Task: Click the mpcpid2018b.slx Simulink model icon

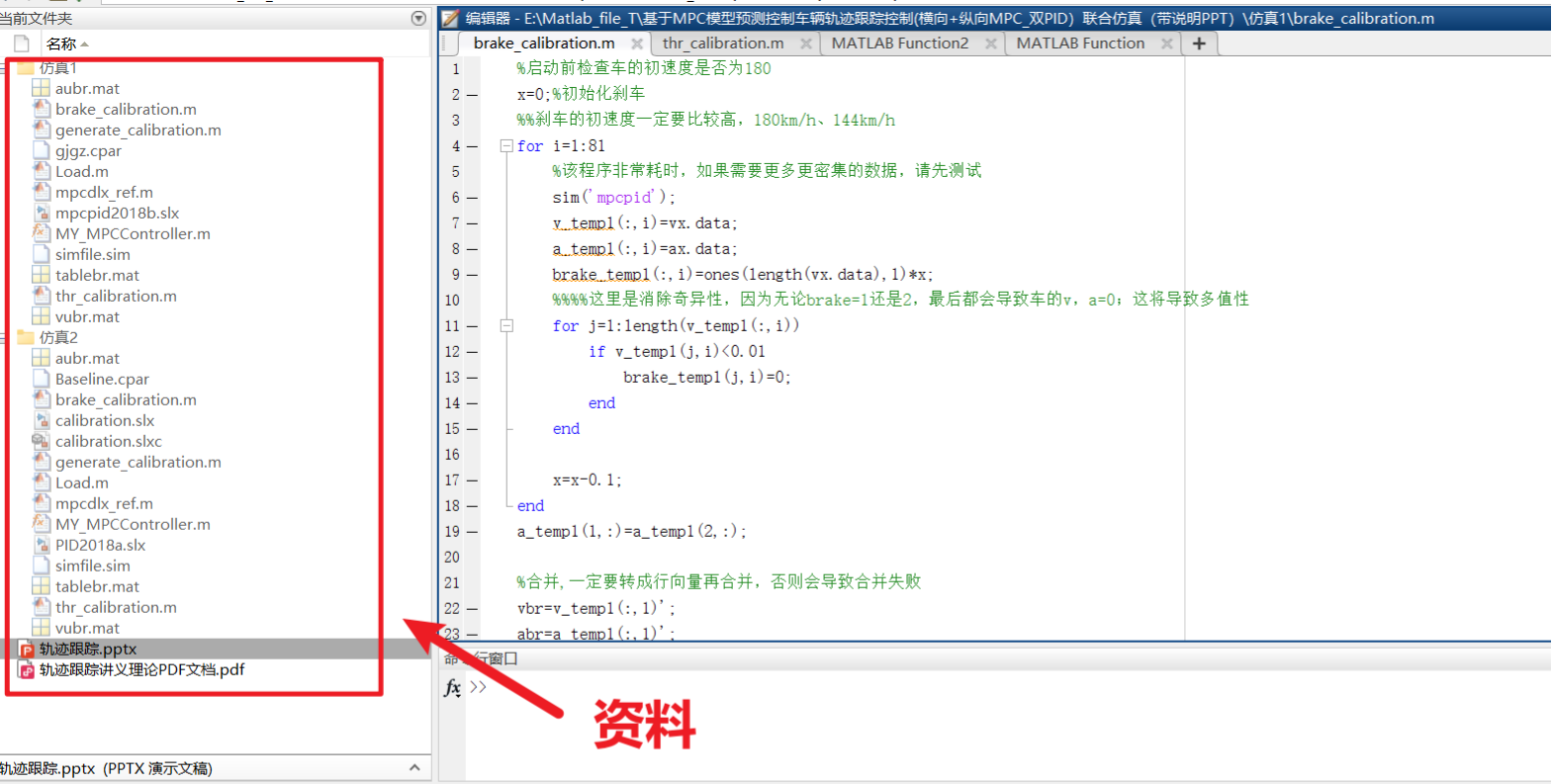Action: coord(41,213)
